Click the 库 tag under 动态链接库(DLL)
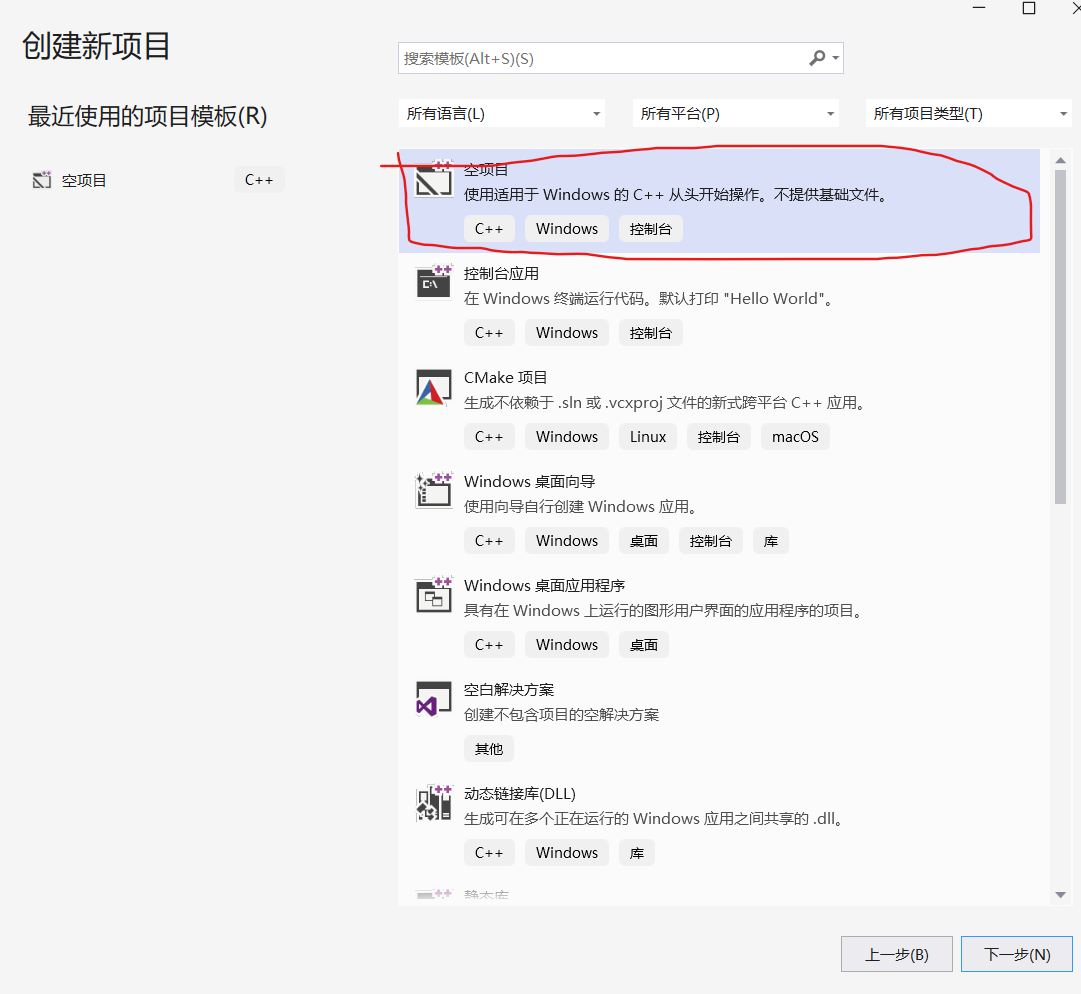 click(x=637, y=853)
